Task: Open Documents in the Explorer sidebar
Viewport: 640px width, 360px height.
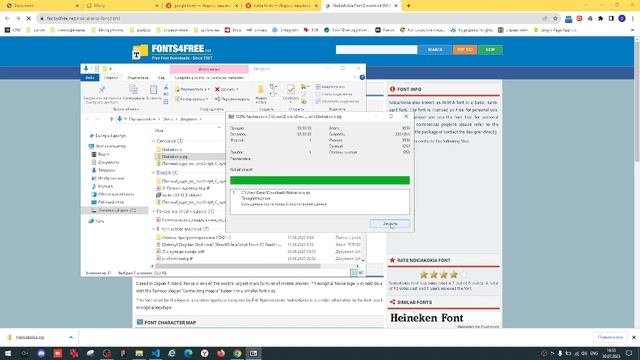Action: pyautogui.click(x=105, y=162)
